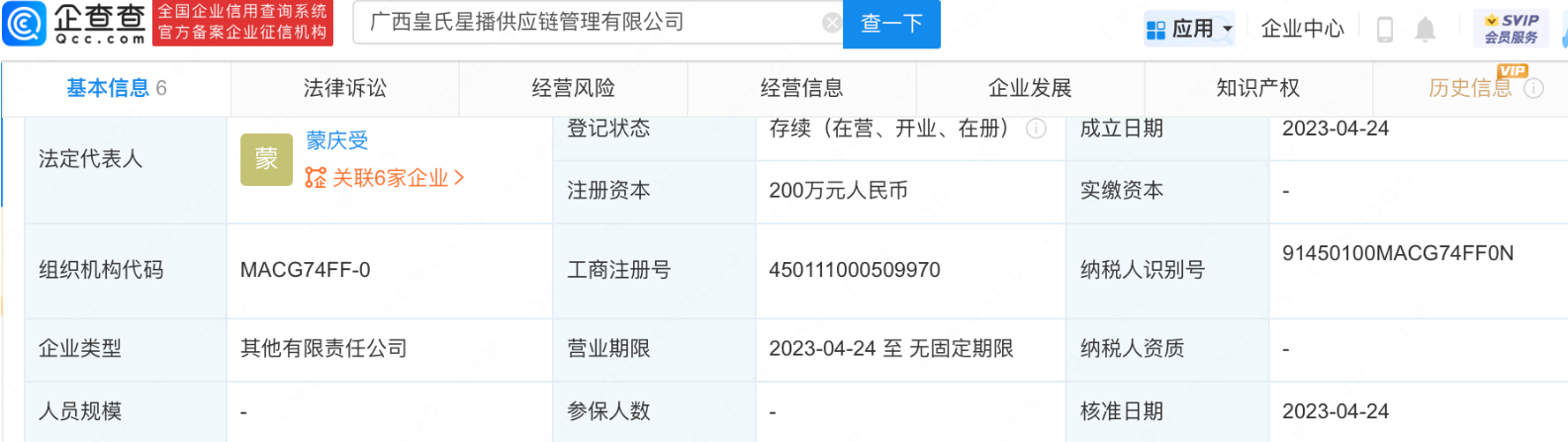Viewport: 1568px width, 442px height.
Task: Select the 核准日期 value 2023-04-24
Action: tap(1336, 411)
